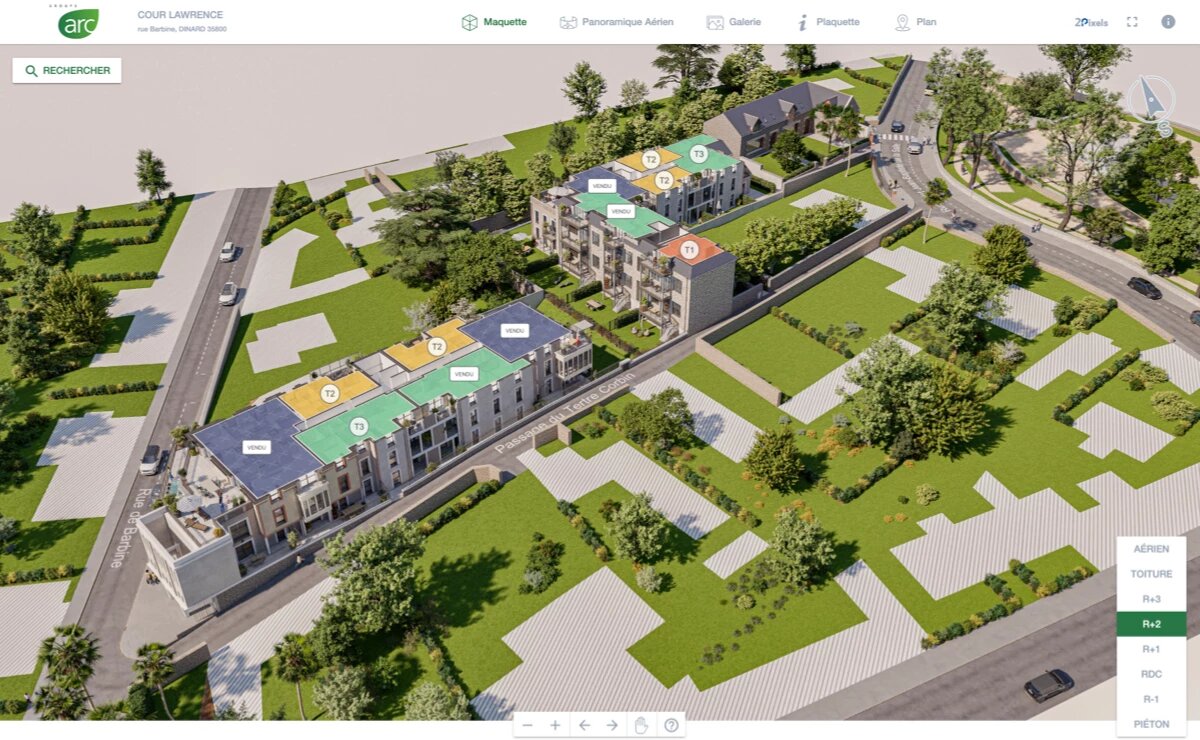Rotate view with the left arrow icon
This screenshot has width=1200, height=740.
pos(584,725)
